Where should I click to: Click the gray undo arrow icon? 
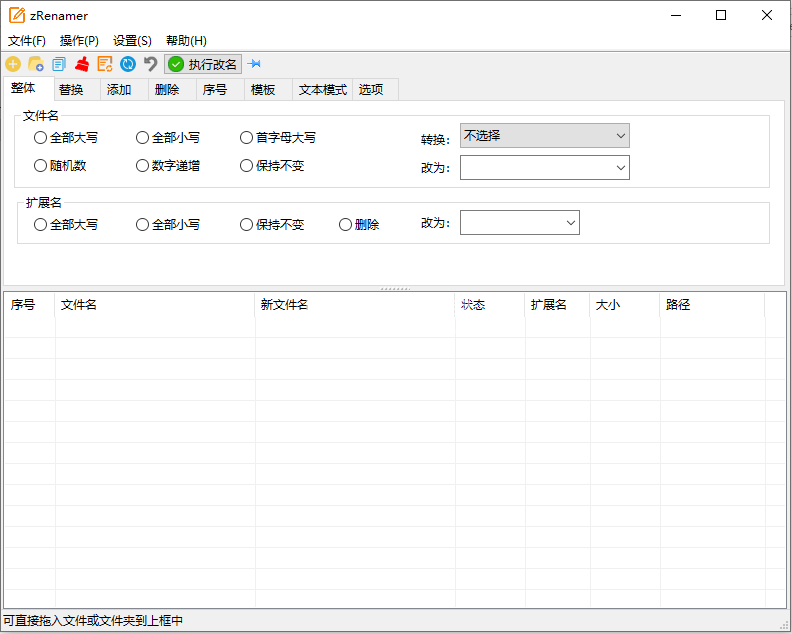tap(151, 64)
